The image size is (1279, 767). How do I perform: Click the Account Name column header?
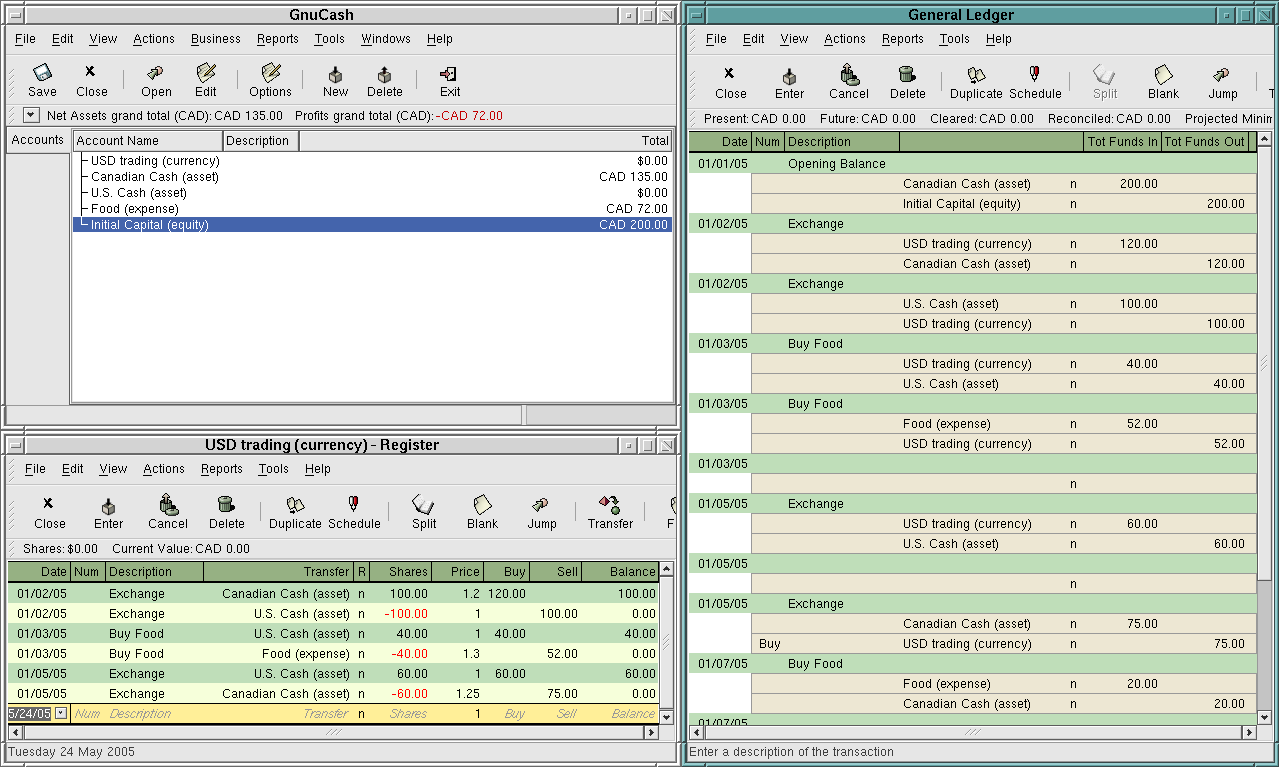pos(147,141)
